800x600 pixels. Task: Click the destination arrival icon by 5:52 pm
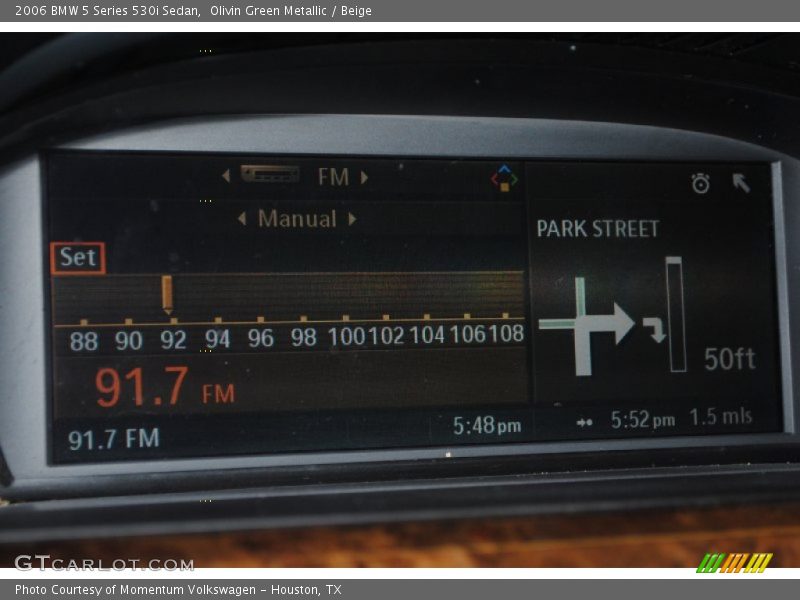coord(585,422)
